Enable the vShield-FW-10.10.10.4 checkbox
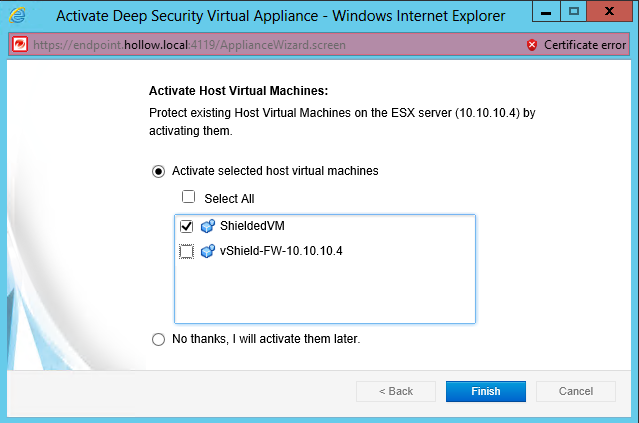Screen dimensions: 639x423 click(x=187, y=251)
